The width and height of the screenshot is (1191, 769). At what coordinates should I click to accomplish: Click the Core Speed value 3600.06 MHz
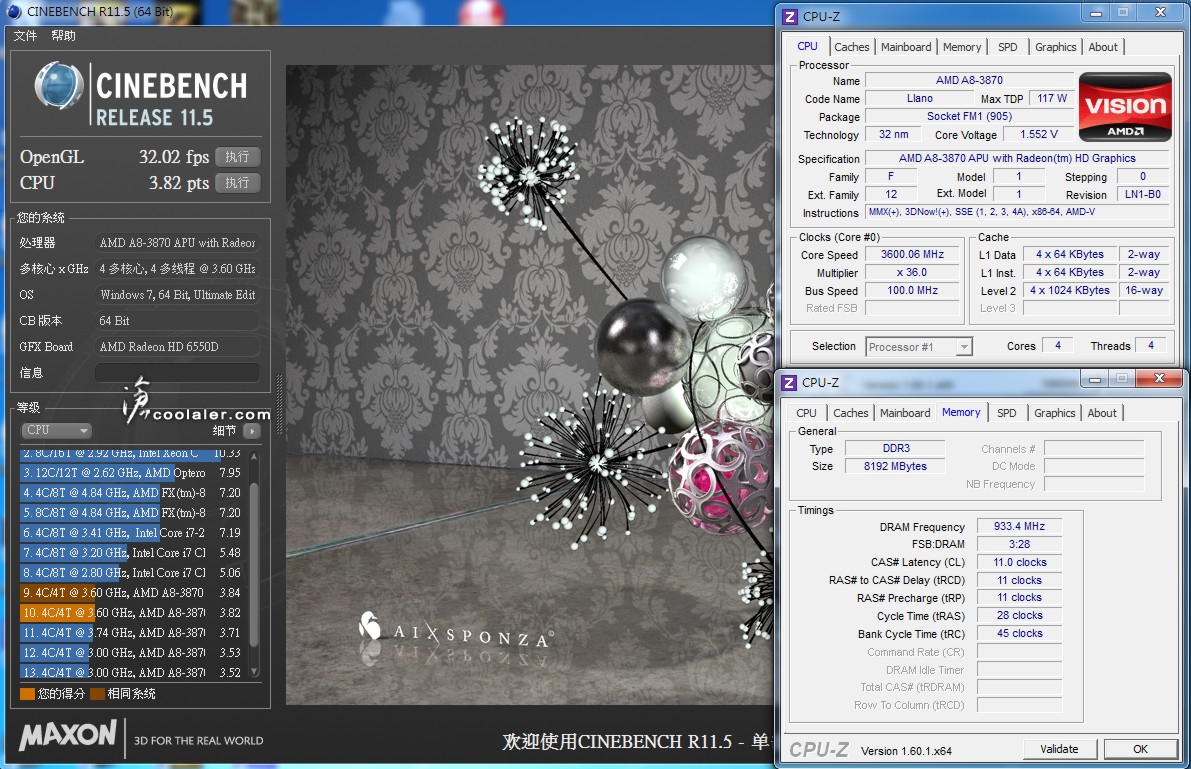912,255
